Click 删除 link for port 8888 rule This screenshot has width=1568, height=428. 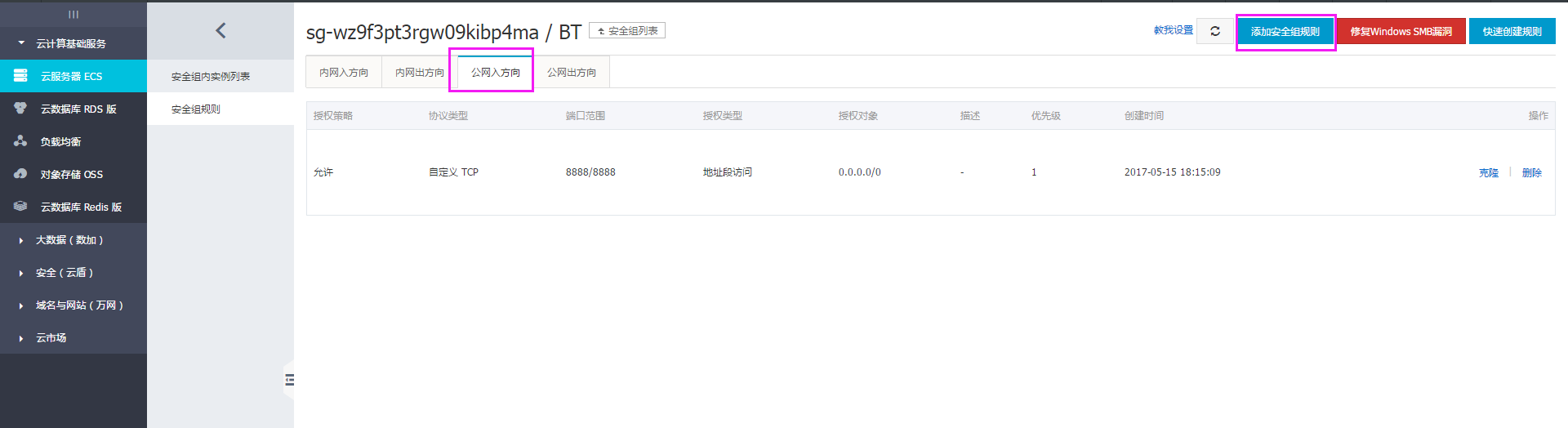point(1531,172)
